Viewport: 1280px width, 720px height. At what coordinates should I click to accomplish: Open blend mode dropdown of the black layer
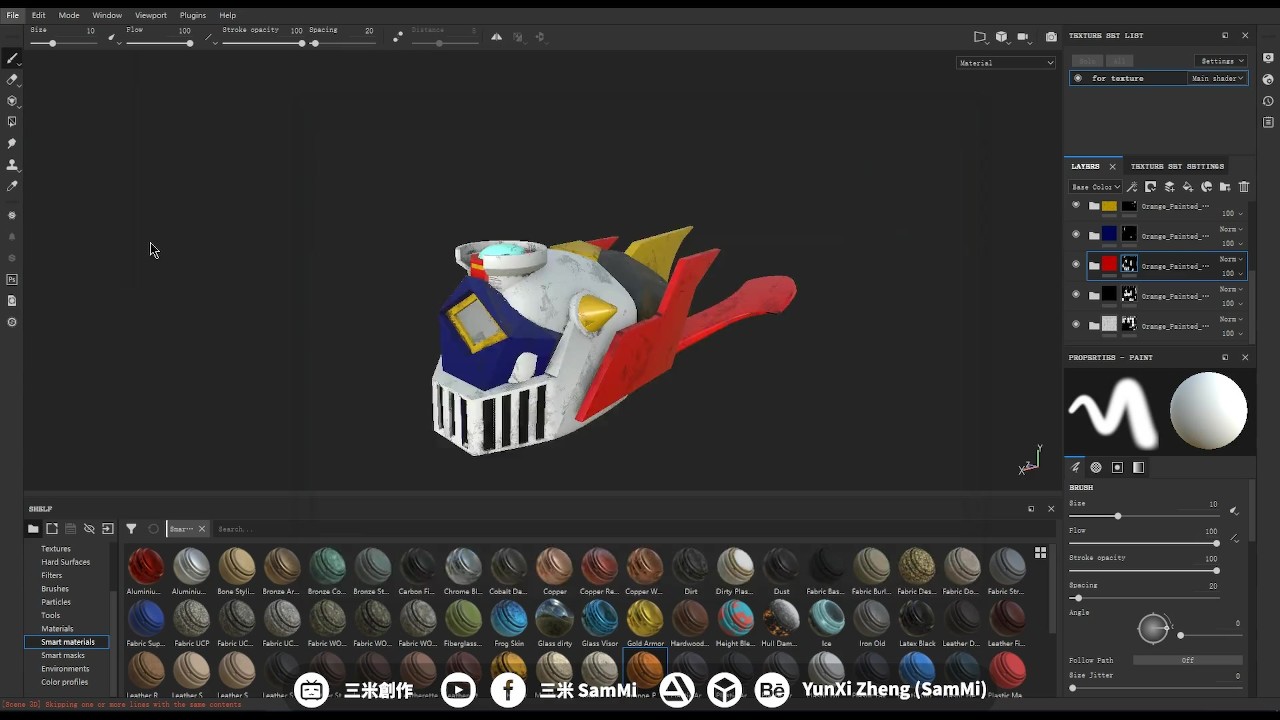(x=1232, y=289)
